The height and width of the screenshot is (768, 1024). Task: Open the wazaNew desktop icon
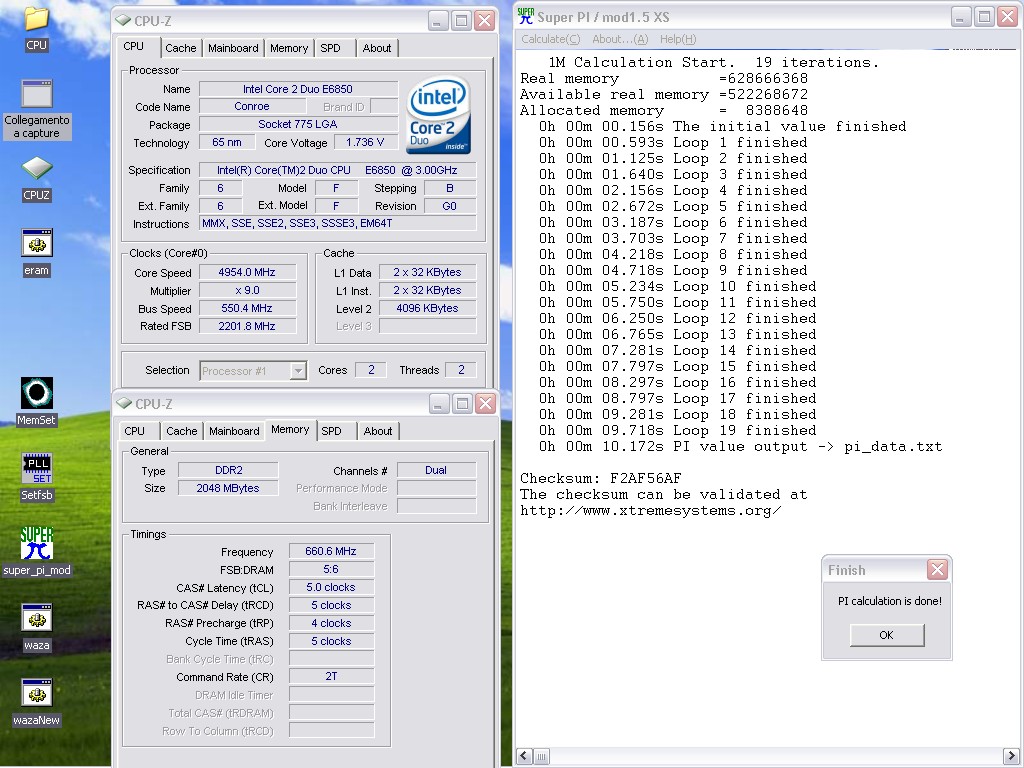(37, 702)
